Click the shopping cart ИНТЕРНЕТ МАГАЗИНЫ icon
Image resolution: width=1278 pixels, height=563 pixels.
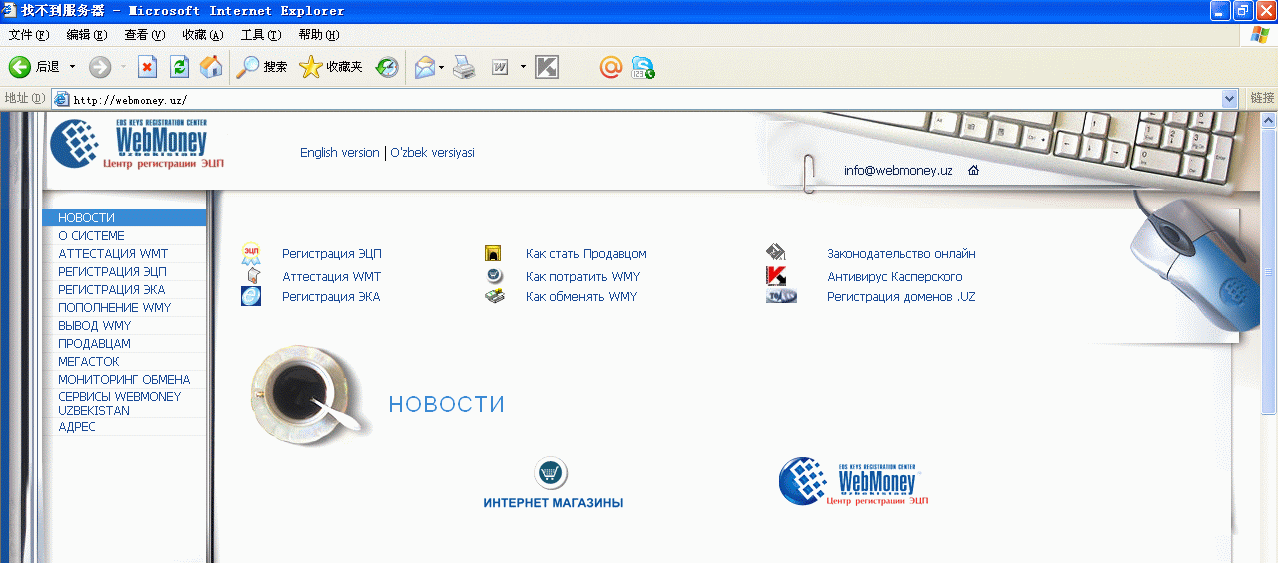point(551,472)
